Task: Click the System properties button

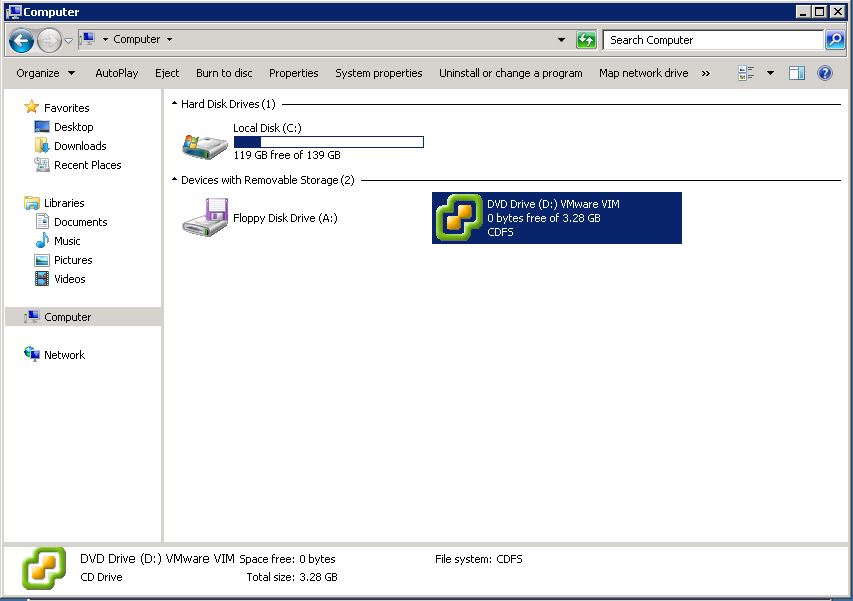Action: point(378,73)
